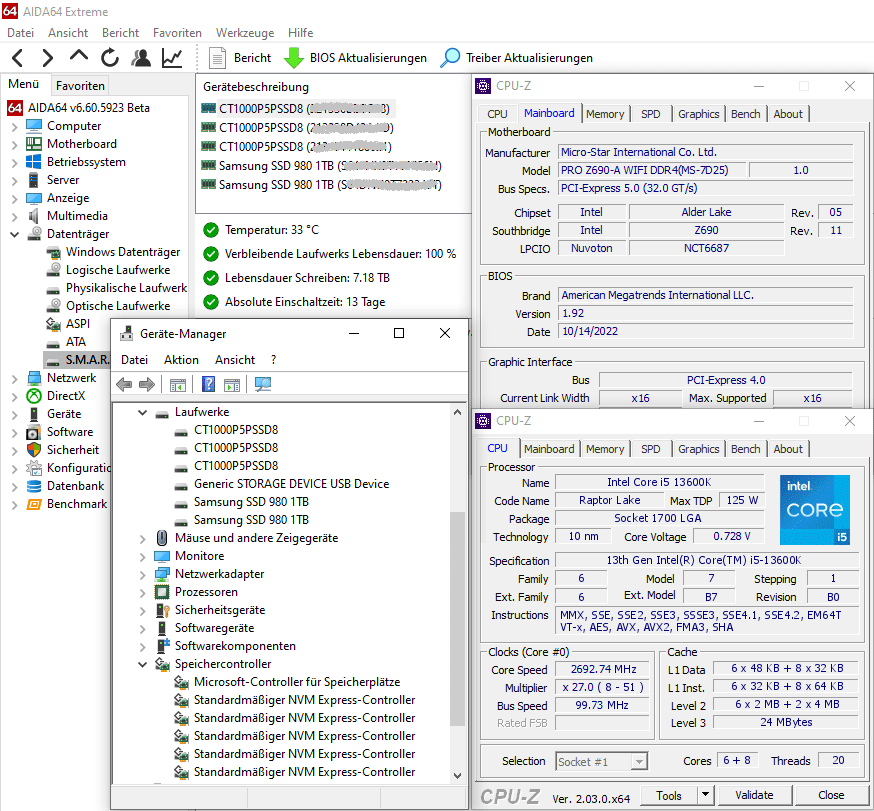Screen dimensions: 874x811
Task: Open the Hilfe menu in AIDA64
Action: click(300, 33)
